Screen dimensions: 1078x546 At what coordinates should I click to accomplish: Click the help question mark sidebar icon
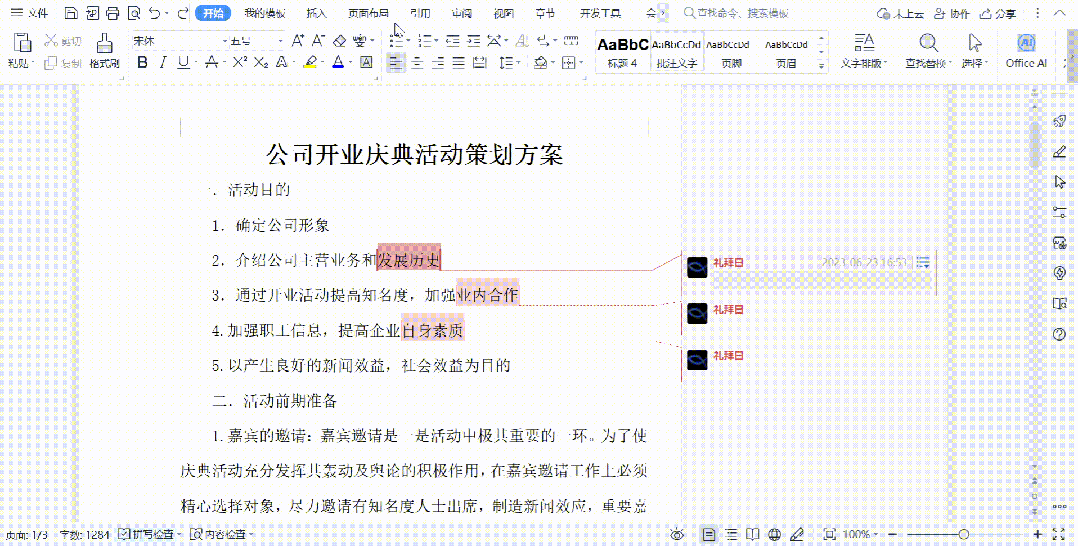click(x=1059, y=334)
